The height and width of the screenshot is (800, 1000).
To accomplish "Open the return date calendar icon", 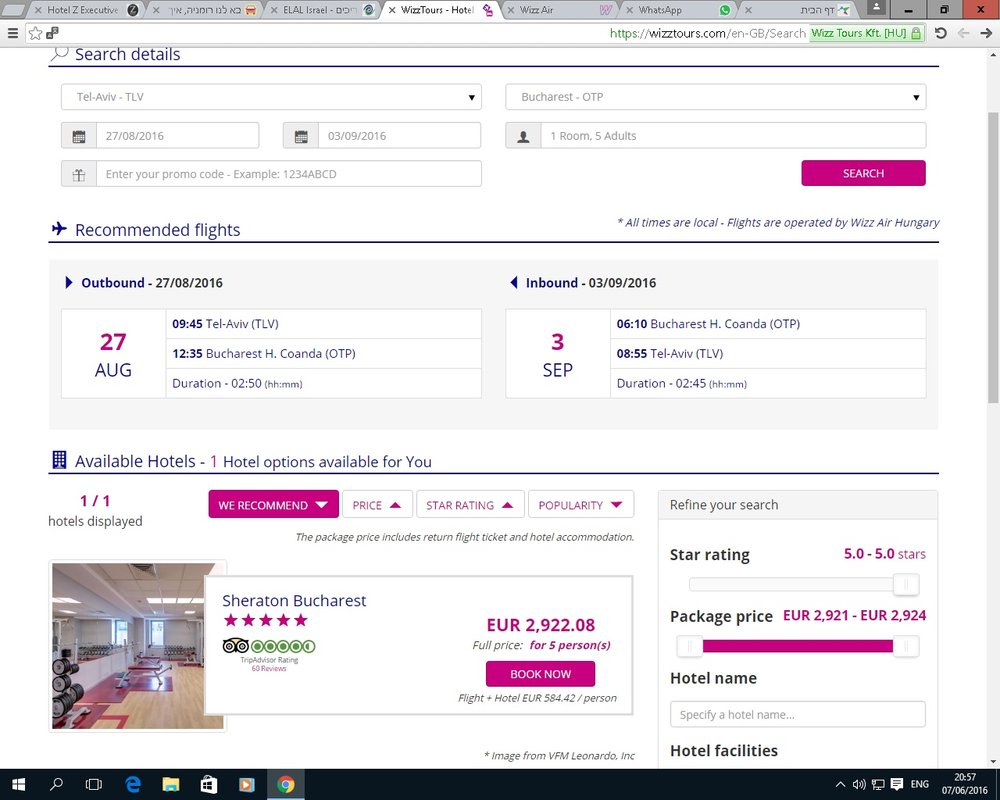I will pyautogui.click(x=301, y=136).
